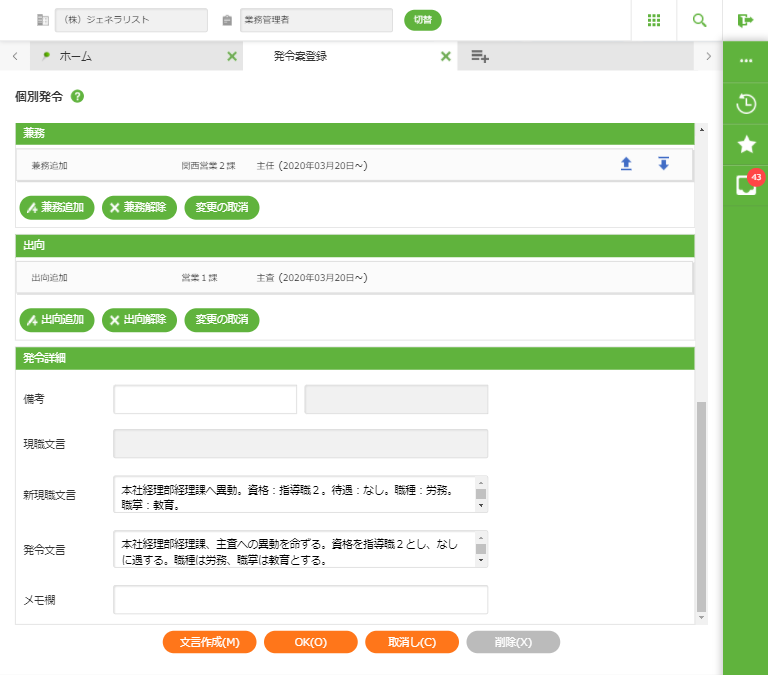Switch to the ホーム tab

(75, 57)
